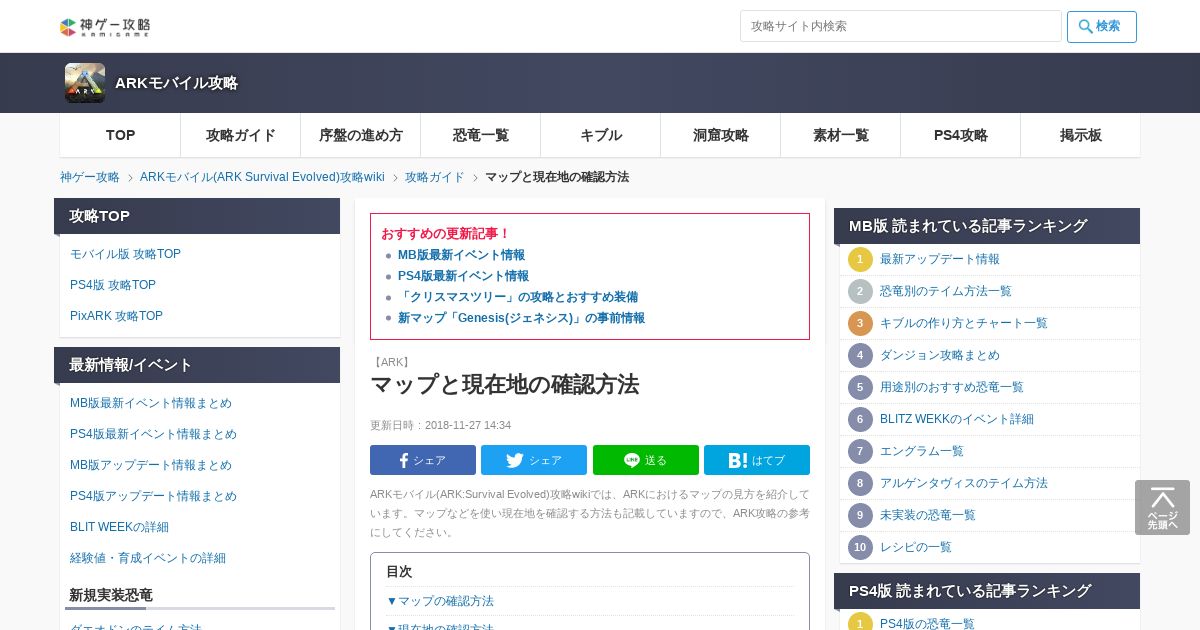Viewport: 1200px width, 630px height.
Task: Share article via Facebook シェア button
Action: pyautogui.click(x=423, y=460)
